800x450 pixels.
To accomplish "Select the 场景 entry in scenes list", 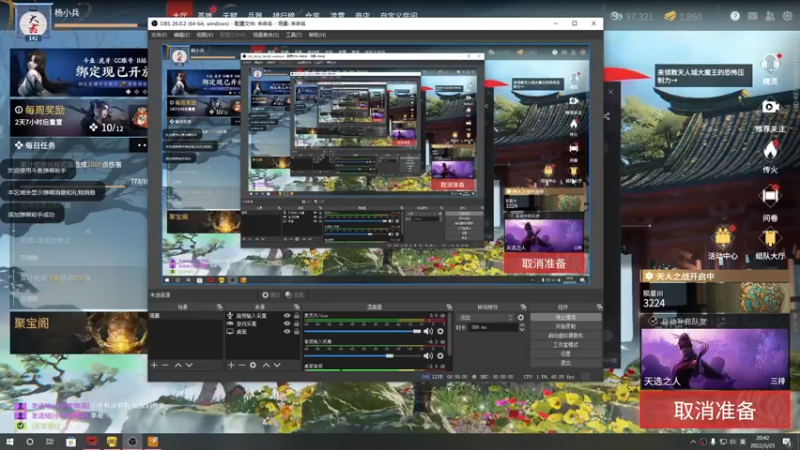I will (x=186, y=316).
